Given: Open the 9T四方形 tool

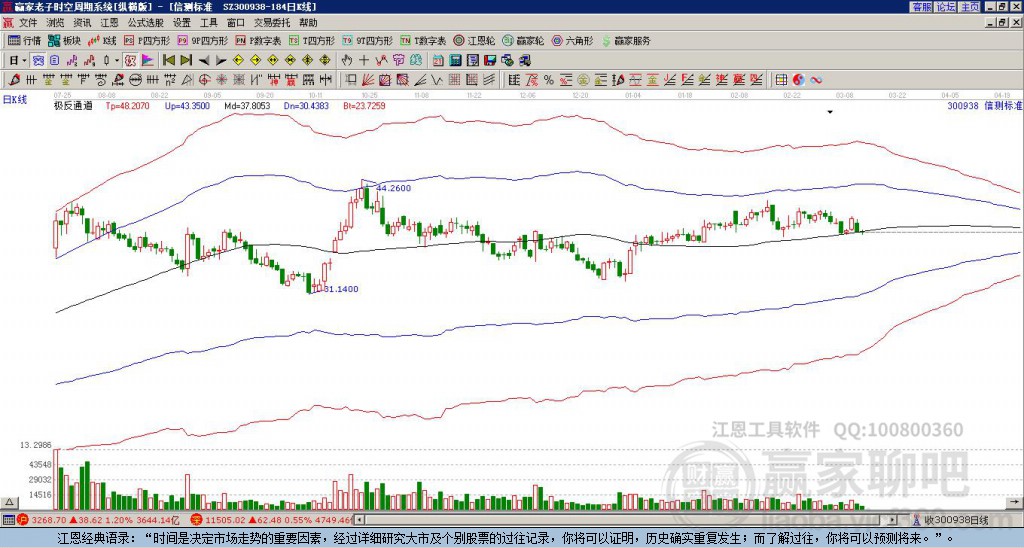Looking at the screenshot, I should pyautogui.click(x=368, y=40).
